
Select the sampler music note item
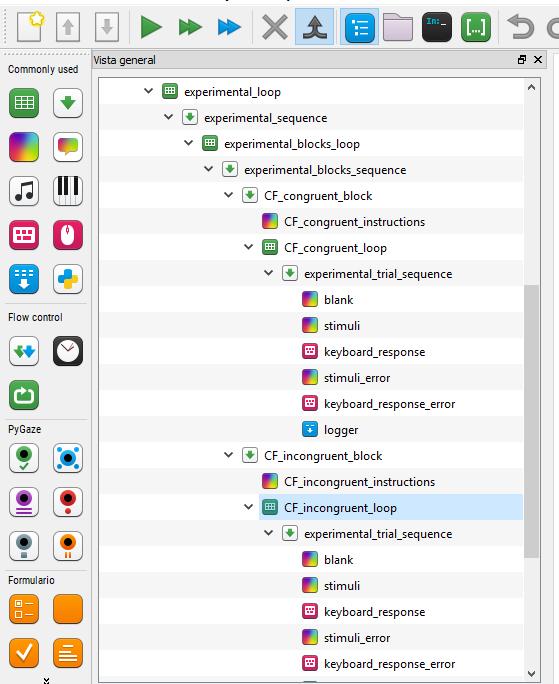pos(24,191)
